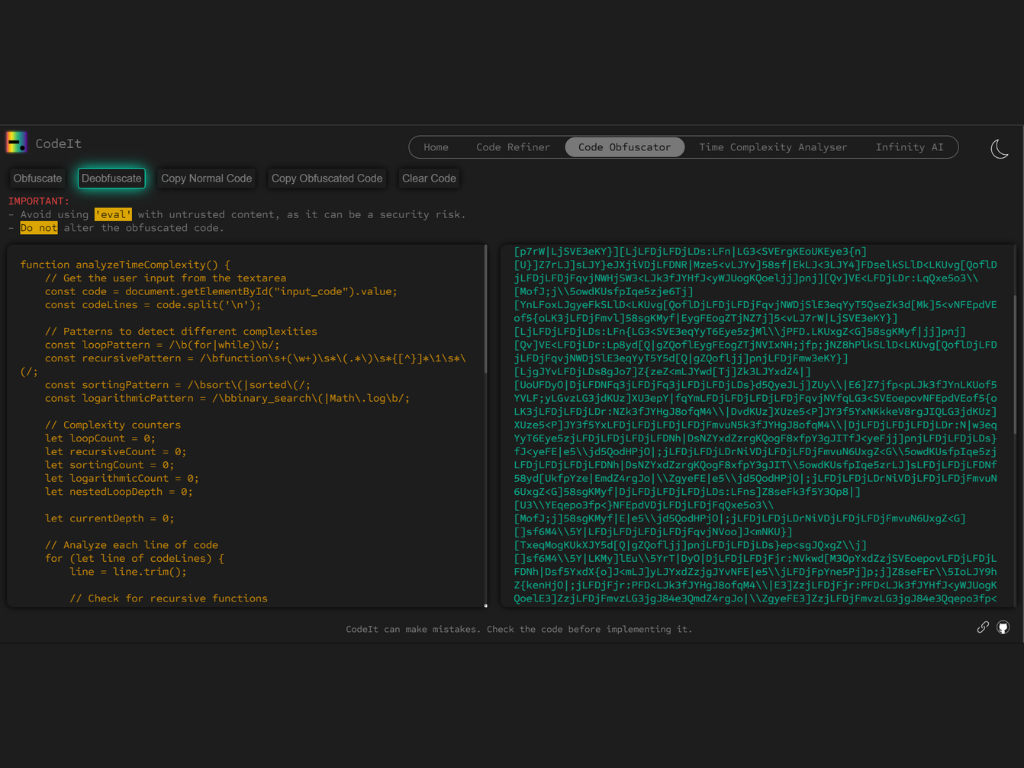Click the Deobfuscate button
The height and width of the screenshot is (768, 1024).
pos(112,178)
